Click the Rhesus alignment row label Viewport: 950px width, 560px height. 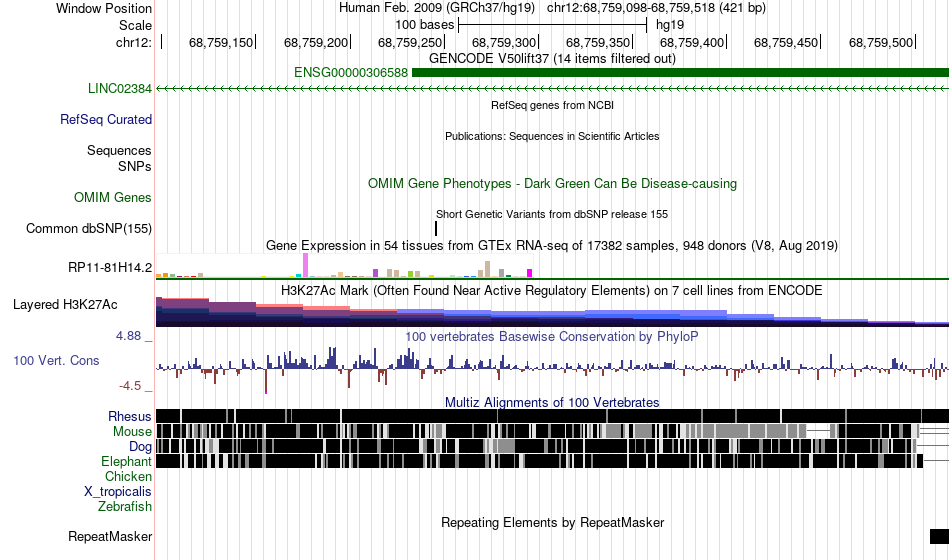point(130,416)
